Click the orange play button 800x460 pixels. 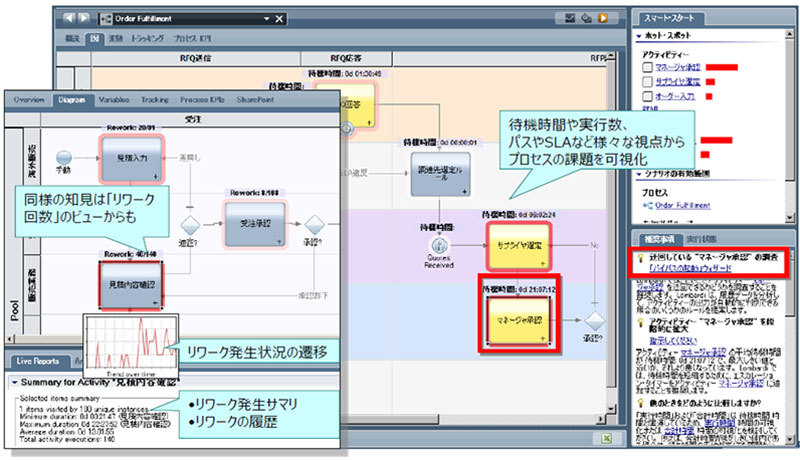pos(603,18)
